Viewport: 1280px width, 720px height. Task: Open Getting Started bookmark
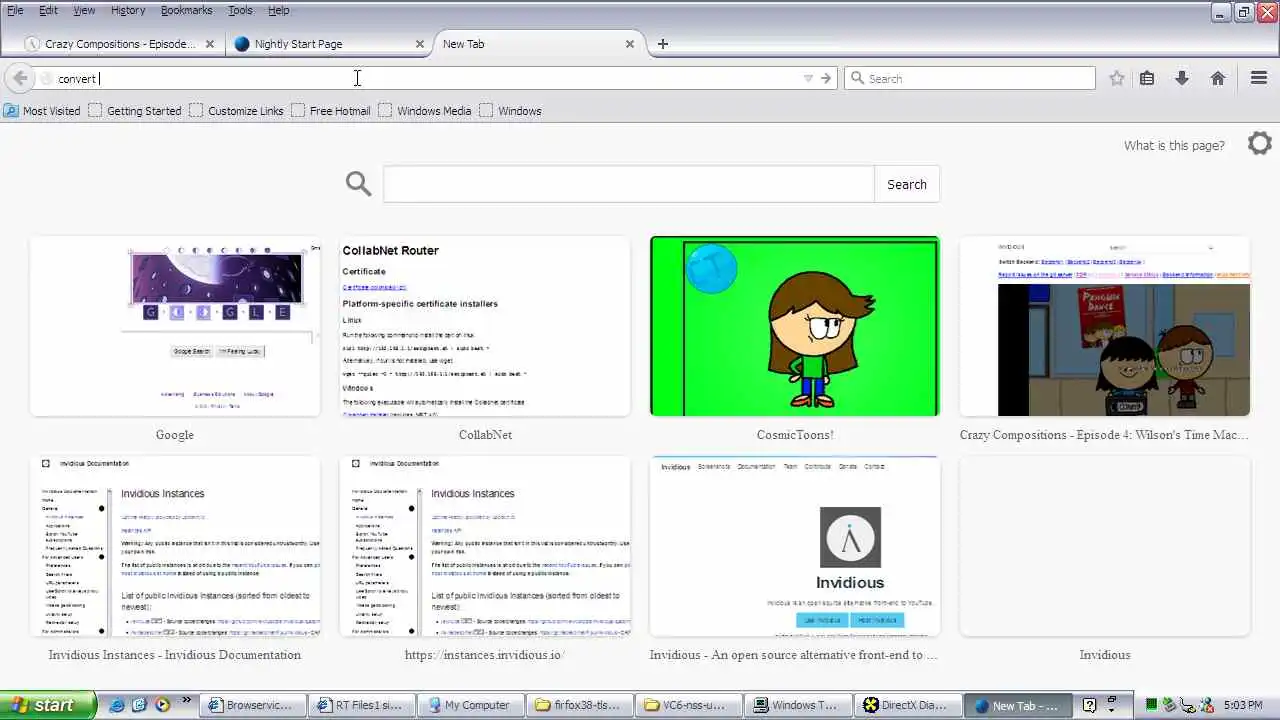(x=135, y=111)
